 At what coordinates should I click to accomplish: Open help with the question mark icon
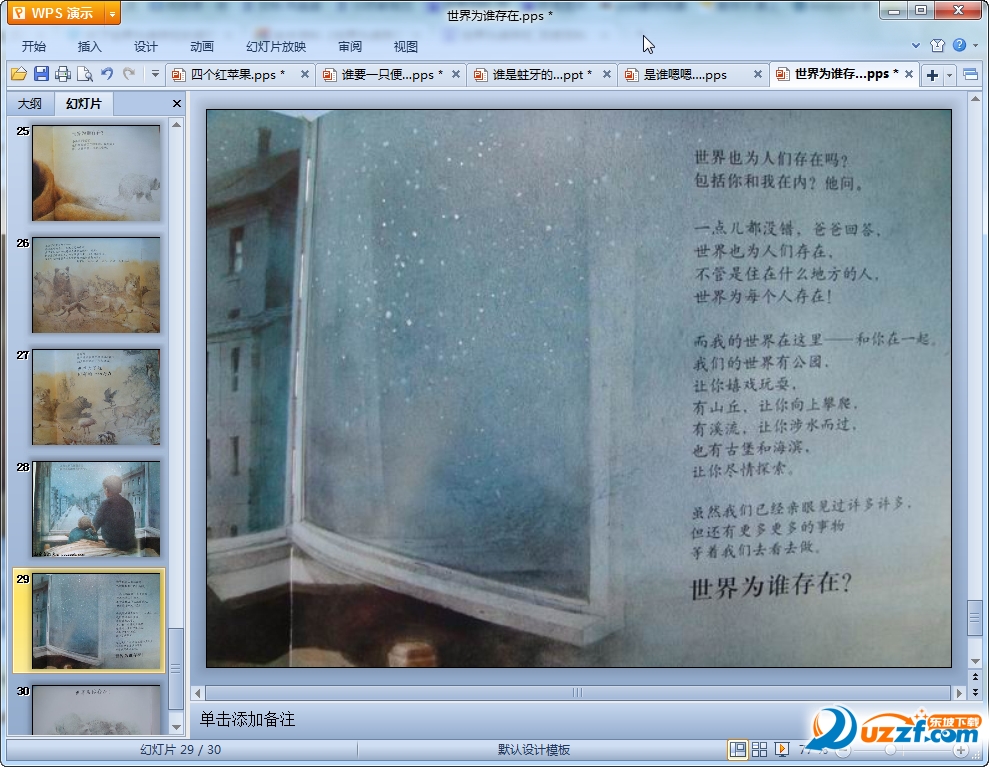pyautogui.click(x=959, y=45)
